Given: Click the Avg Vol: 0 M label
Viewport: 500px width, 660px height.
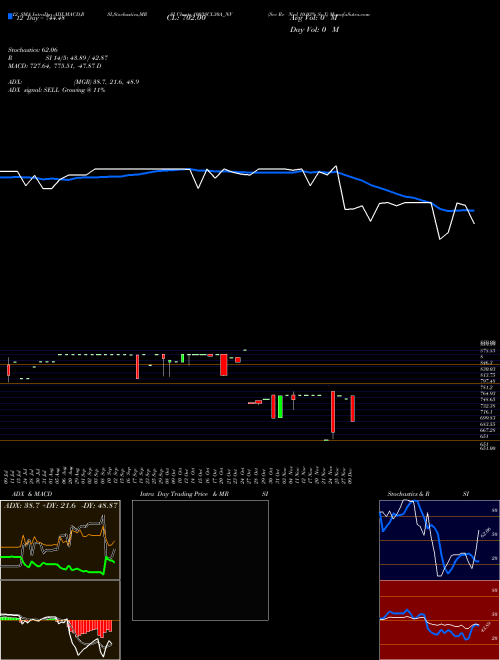Looking at the screenshot, I should pos(314,18).
